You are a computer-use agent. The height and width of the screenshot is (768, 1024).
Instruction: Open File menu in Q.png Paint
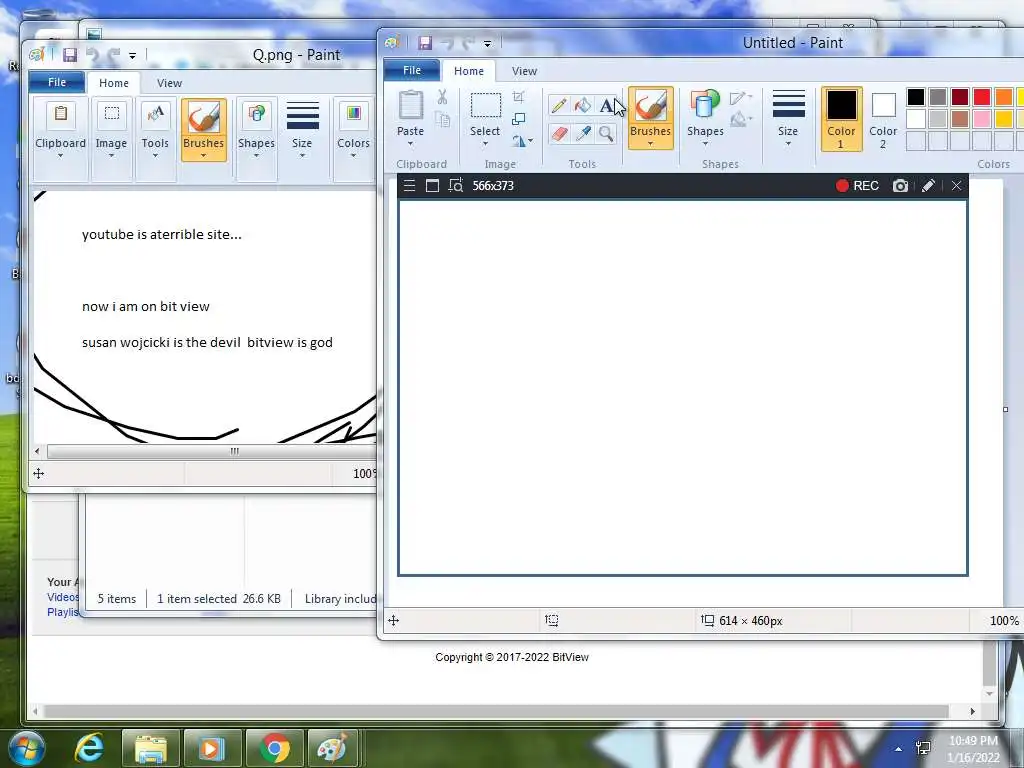57,82
